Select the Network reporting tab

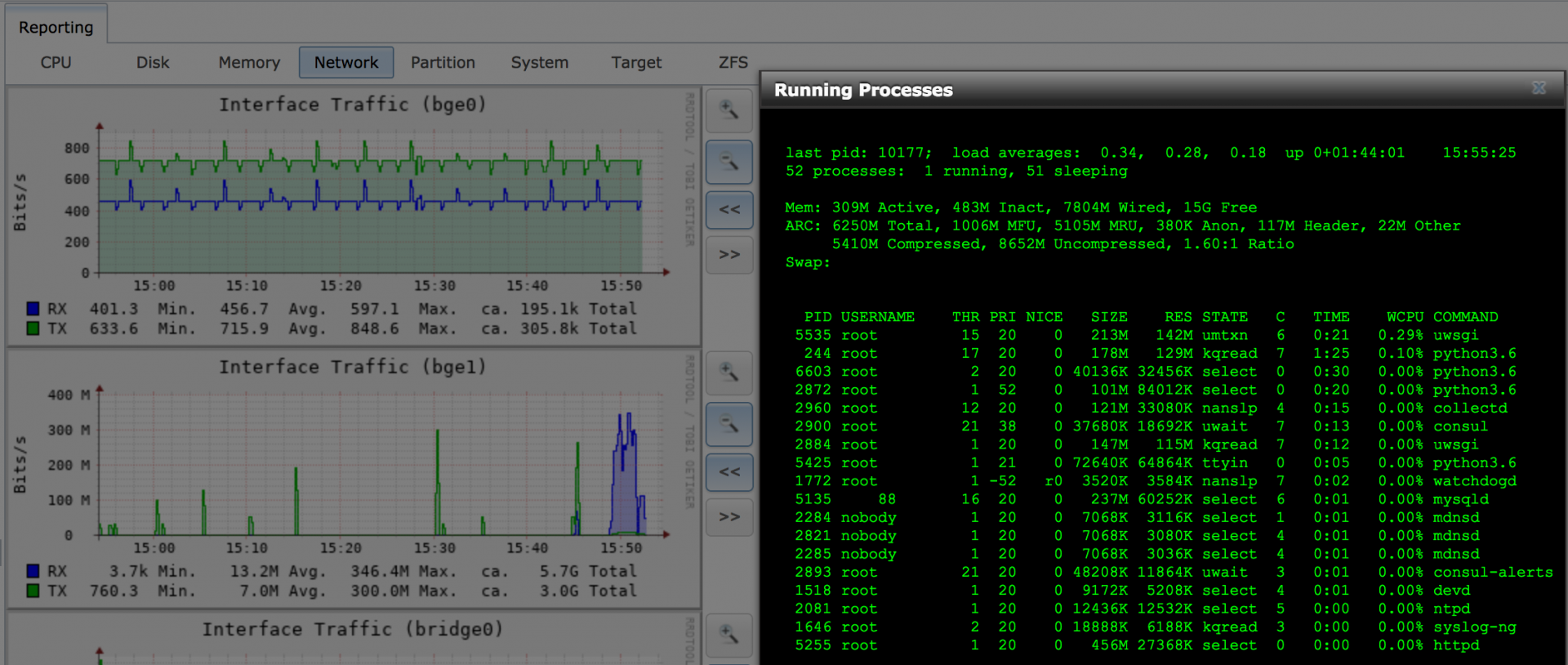(x=346, y=62)
